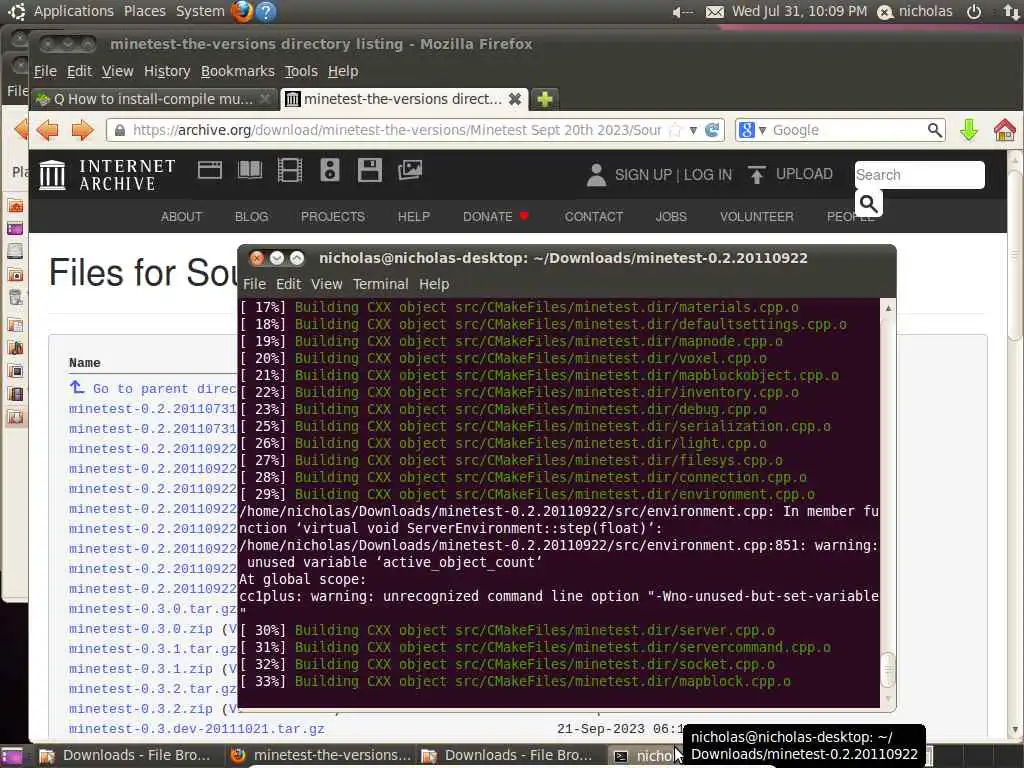Click the Firefox forward arrow button

click(82, 130)
